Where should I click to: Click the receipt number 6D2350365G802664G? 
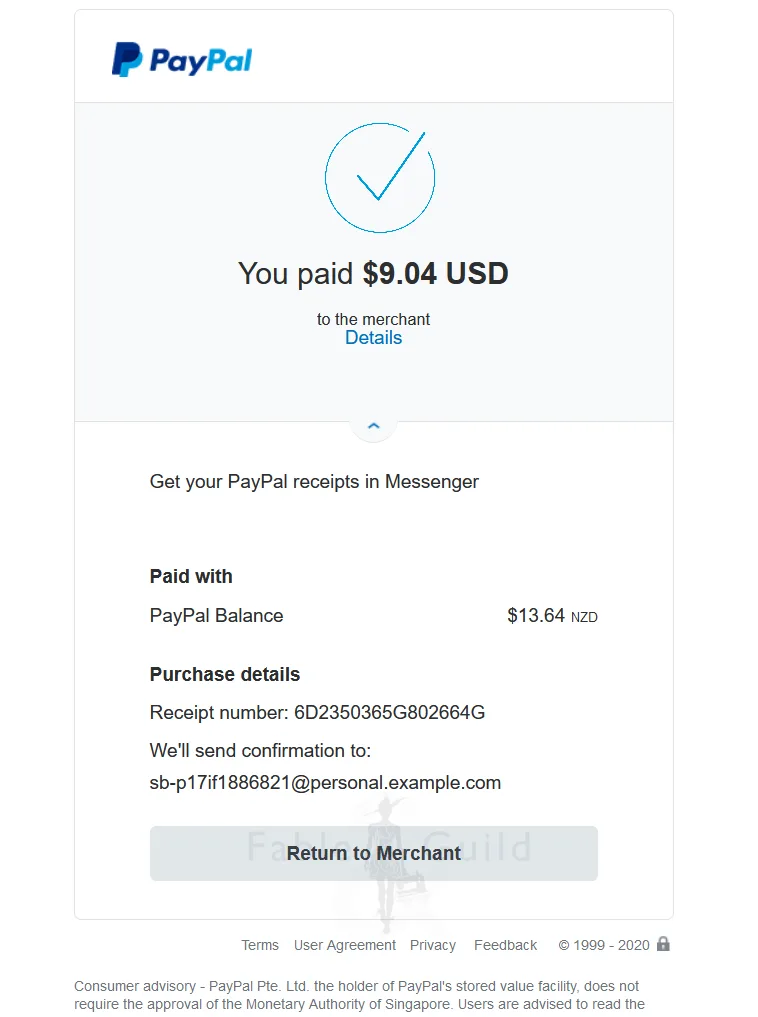(389, 713)
